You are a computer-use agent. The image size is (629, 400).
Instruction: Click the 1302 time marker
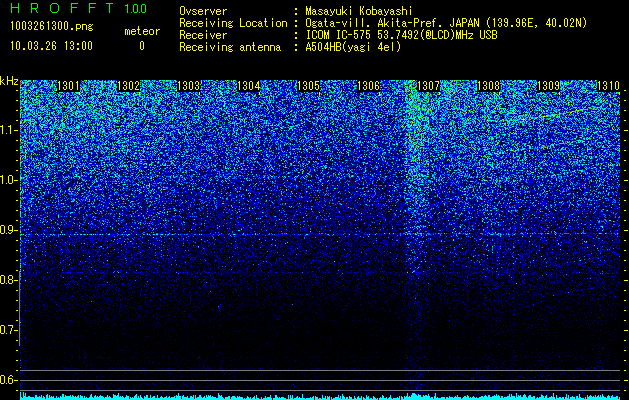[x=128, y=86]
